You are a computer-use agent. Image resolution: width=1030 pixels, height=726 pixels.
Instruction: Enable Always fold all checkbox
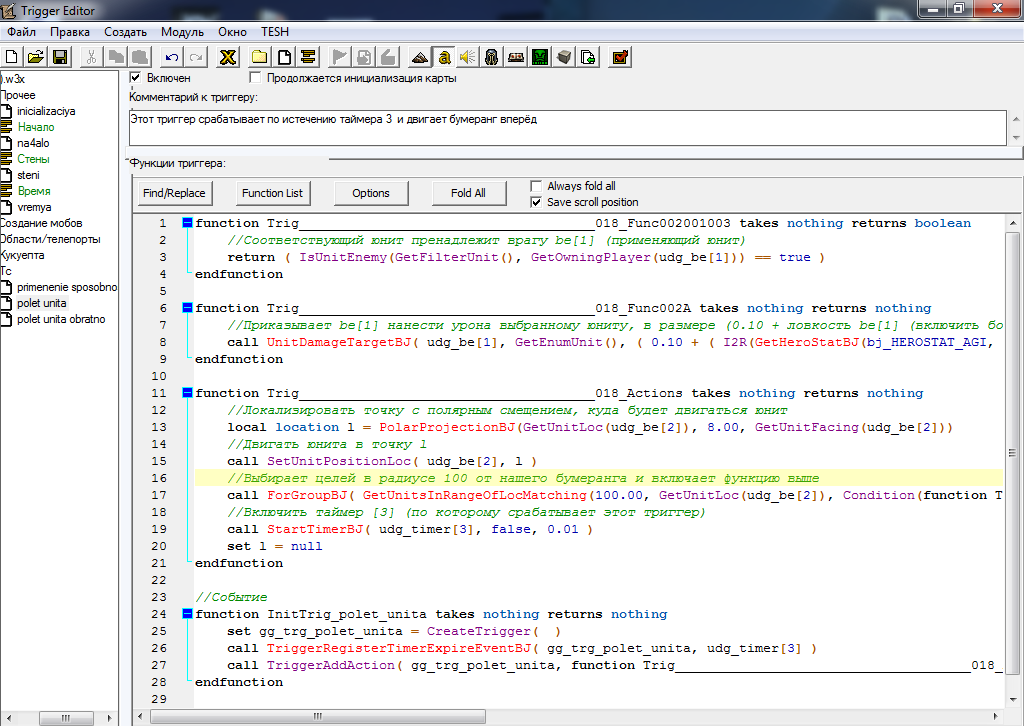tap(537, 186)
